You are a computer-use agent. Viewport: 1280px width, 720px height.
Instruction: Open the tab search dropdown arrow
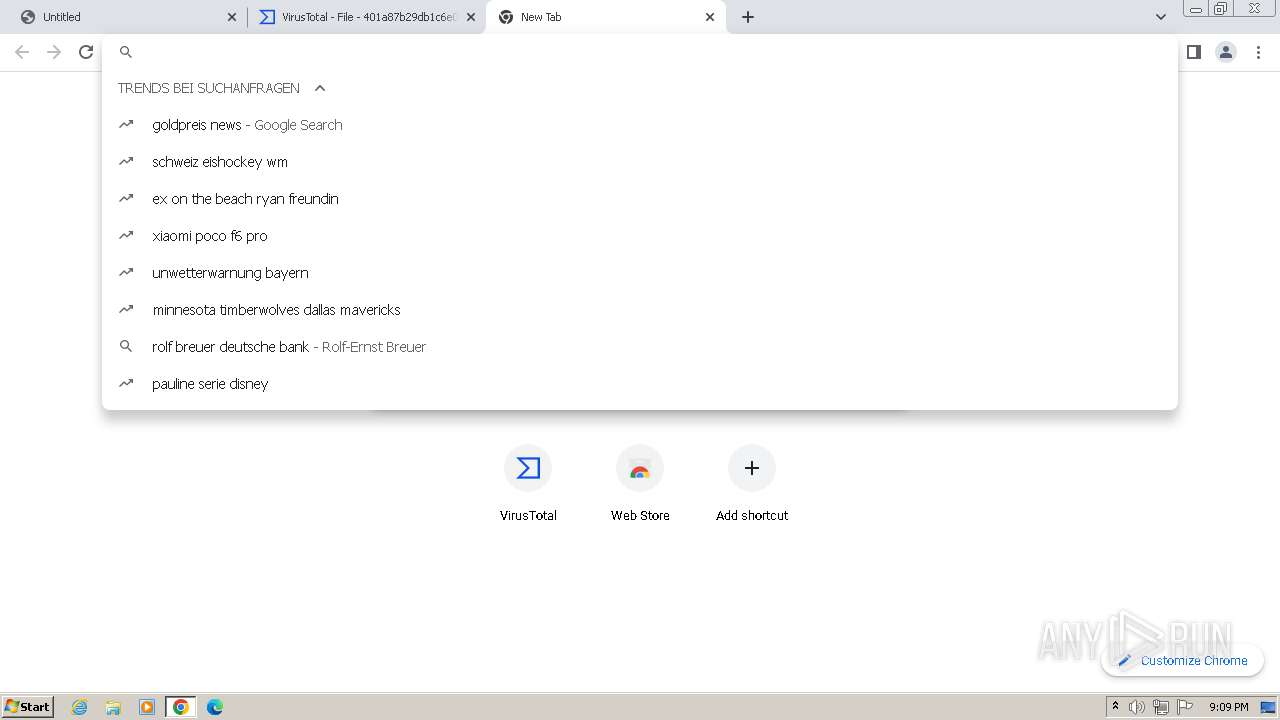(1161, 17)
